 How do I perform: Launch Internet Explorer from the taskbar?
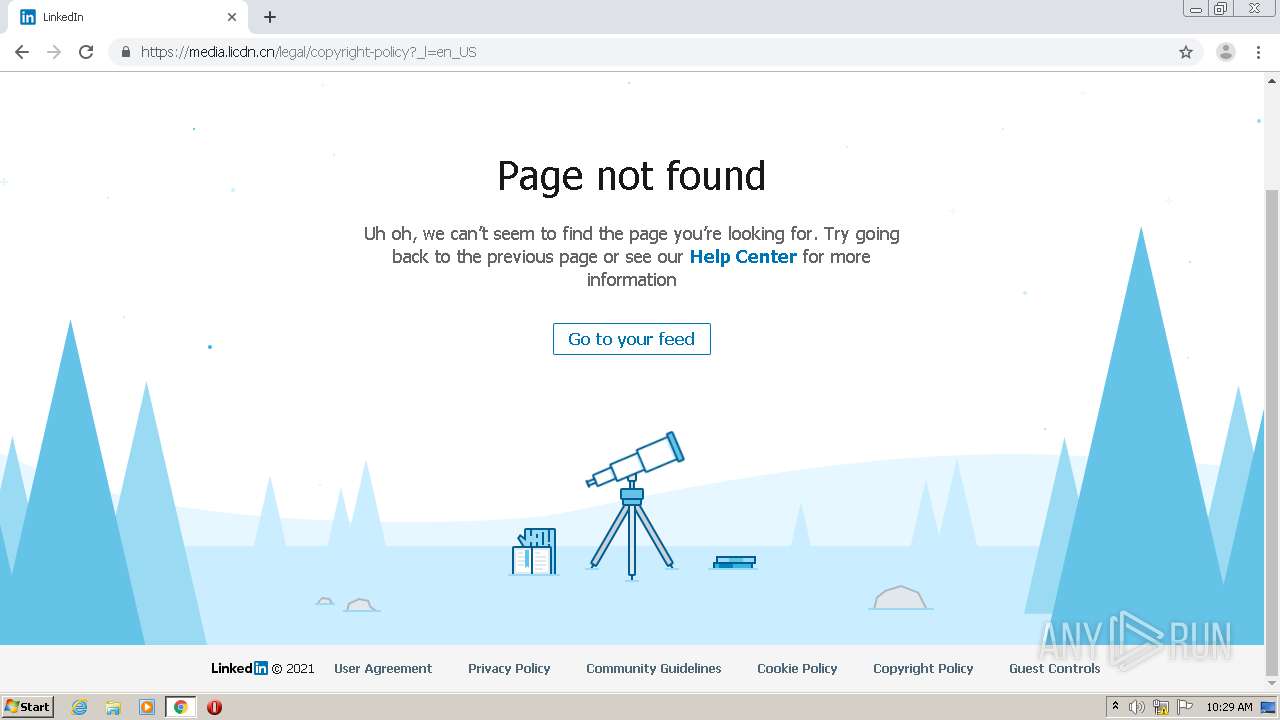80,707
